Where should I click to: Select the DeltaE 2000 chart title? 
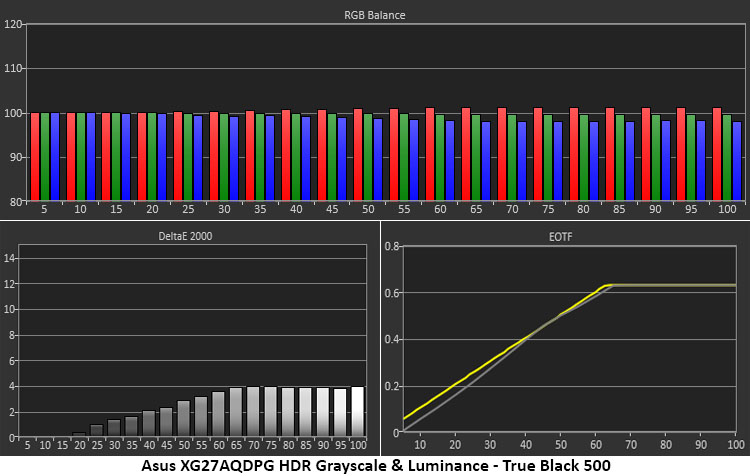185,236
